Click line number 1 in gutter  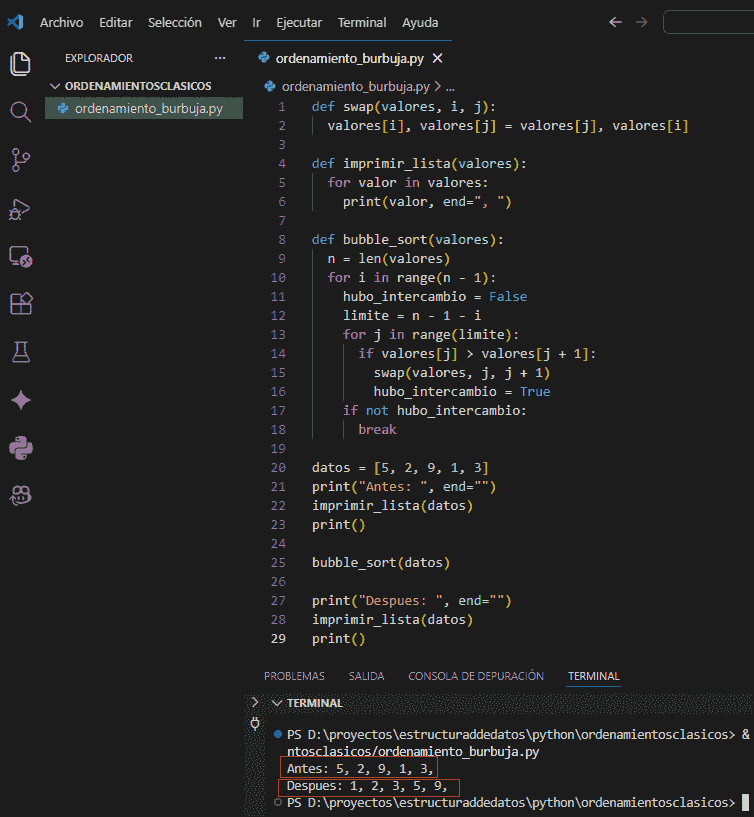(x=282, y=107)
